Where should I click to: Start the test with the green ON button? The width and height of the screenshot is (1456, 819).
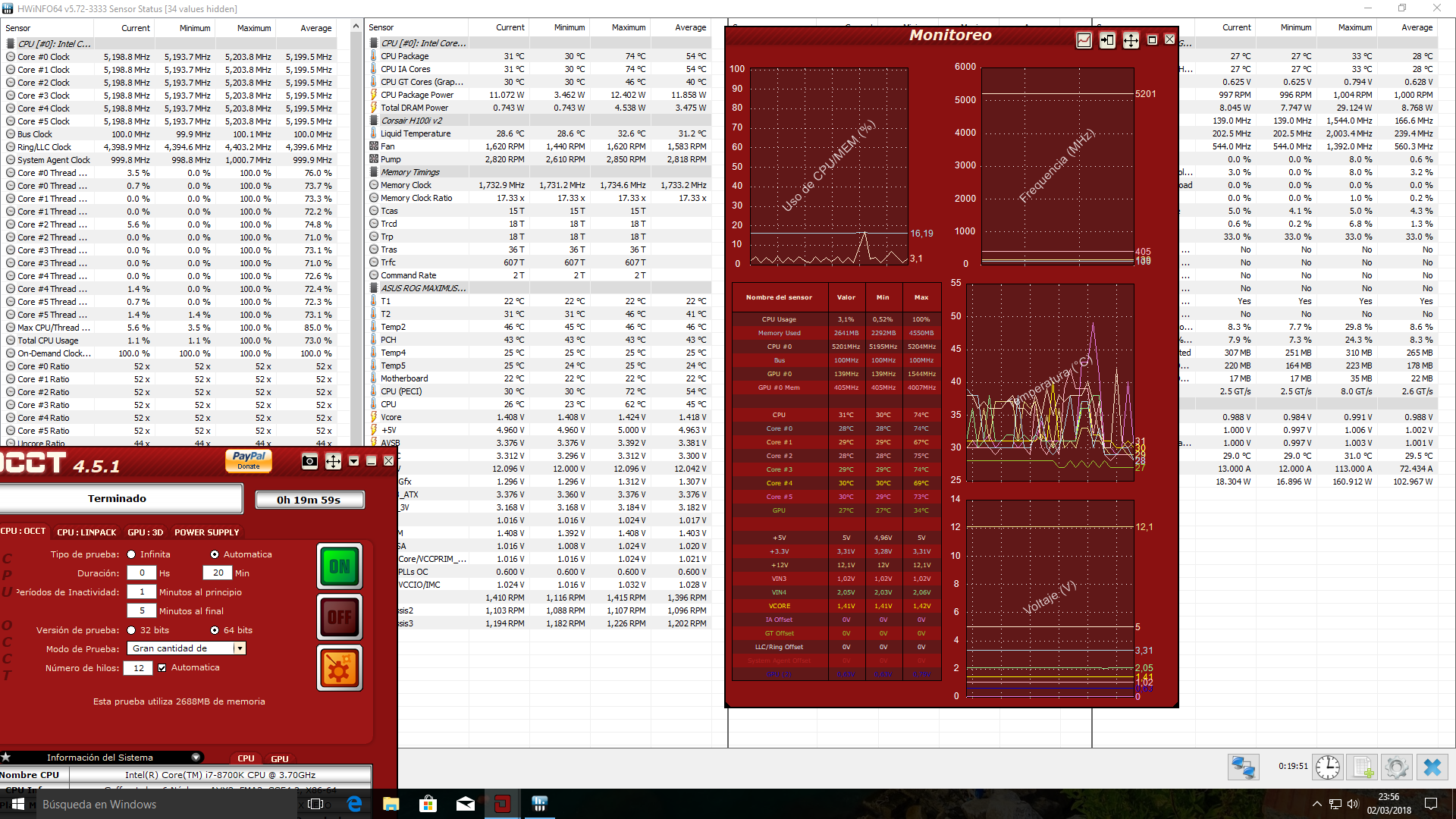point(340,566)
